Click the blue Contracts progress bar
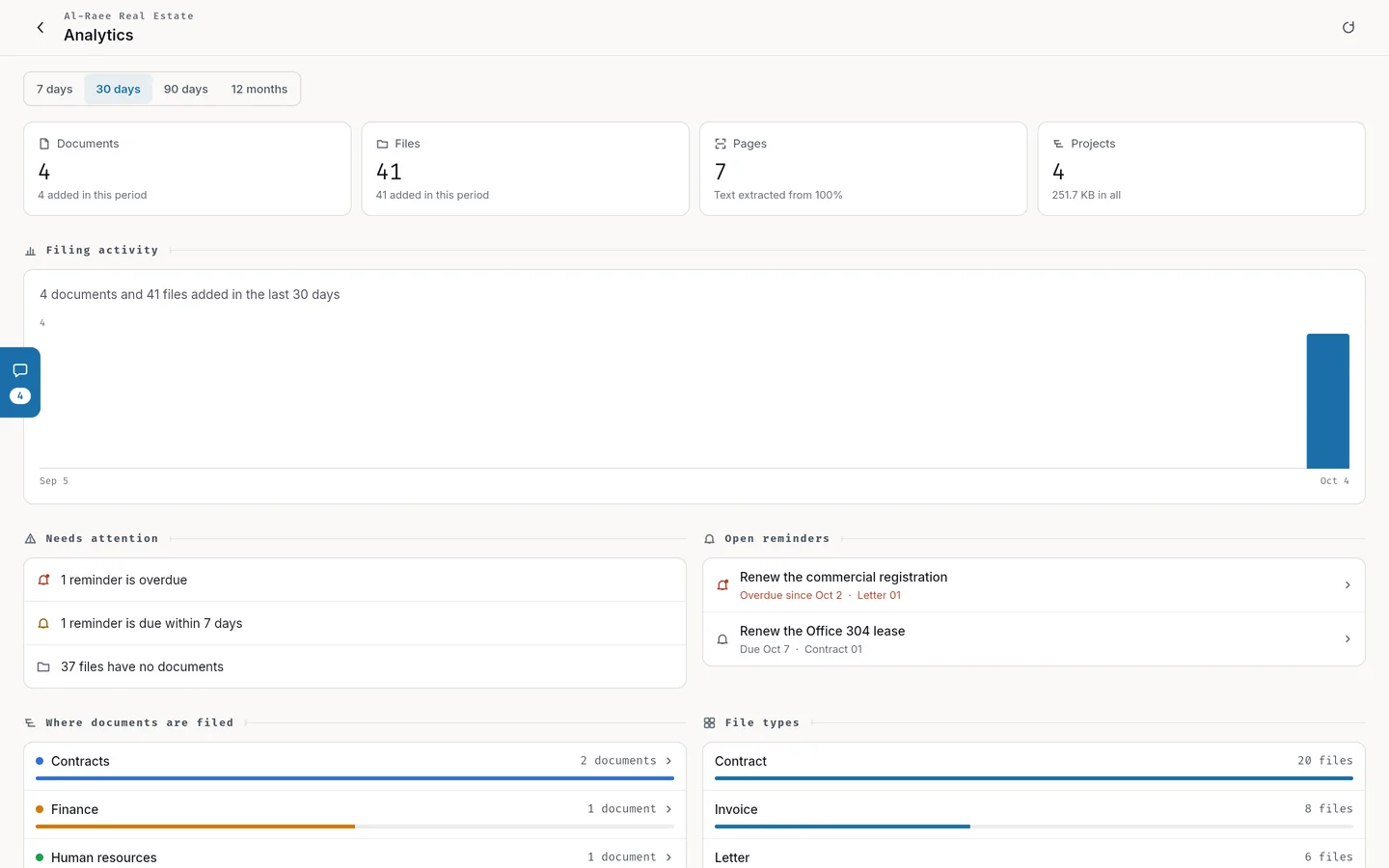1389x868 pixels. (355, 778)
